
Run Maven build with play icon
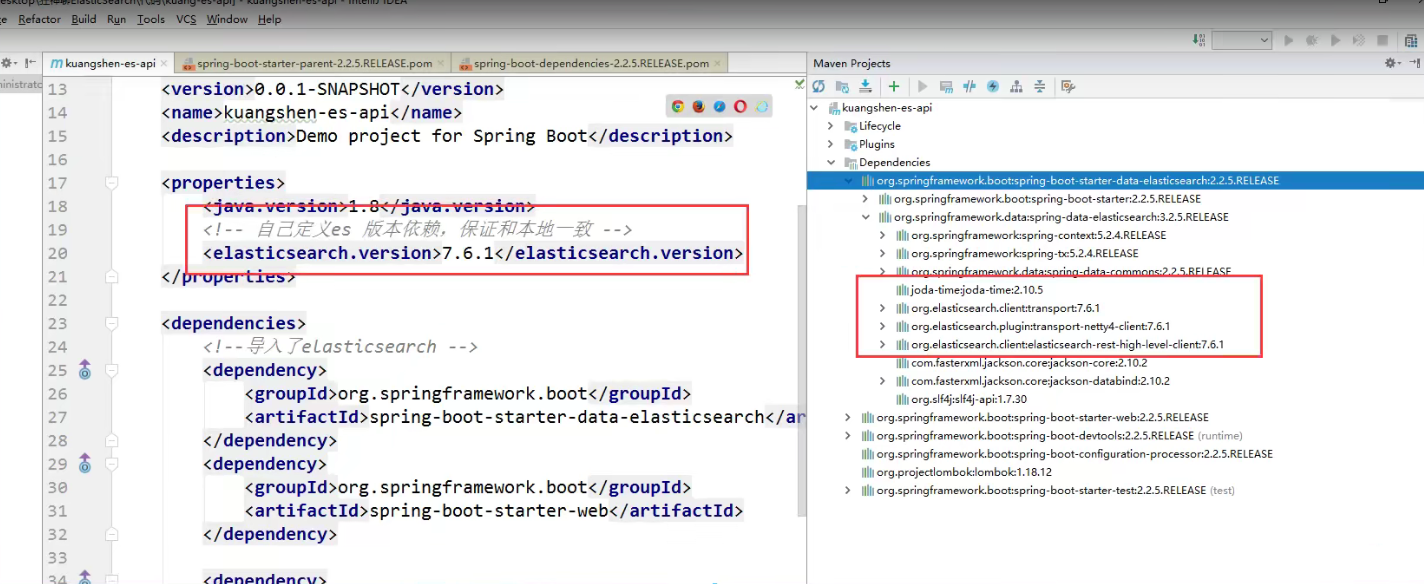tap(922, 87)
